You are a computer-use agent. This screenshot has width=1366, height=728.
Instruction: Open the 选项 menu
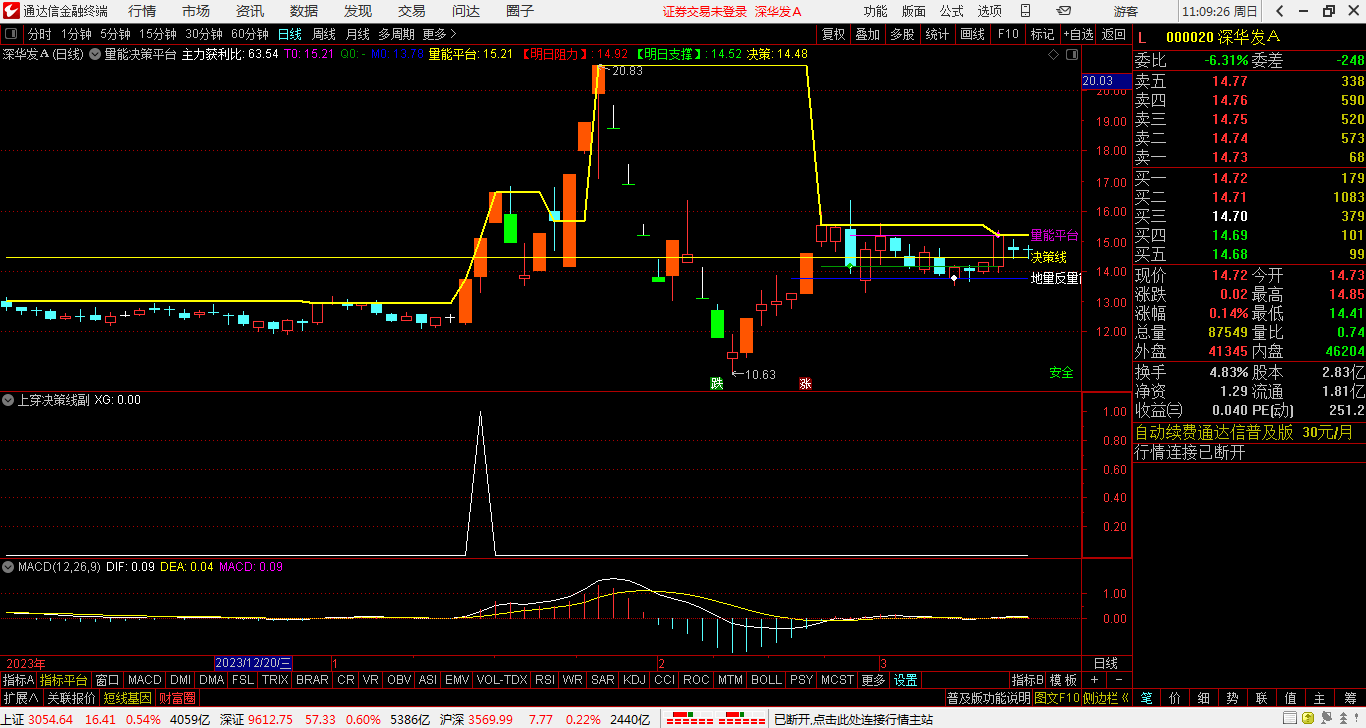[990, 11]
